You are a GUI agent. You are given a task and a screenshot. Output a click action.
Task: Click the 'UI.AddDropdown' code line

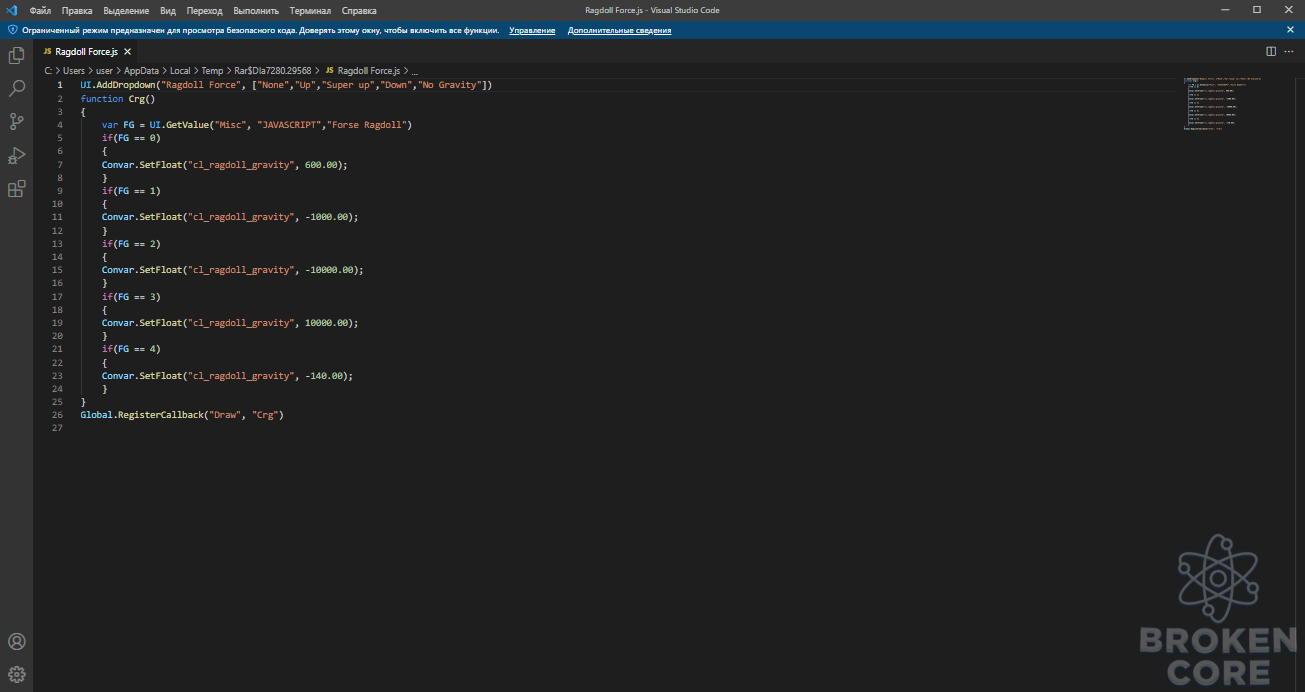[x=286, y=85]
